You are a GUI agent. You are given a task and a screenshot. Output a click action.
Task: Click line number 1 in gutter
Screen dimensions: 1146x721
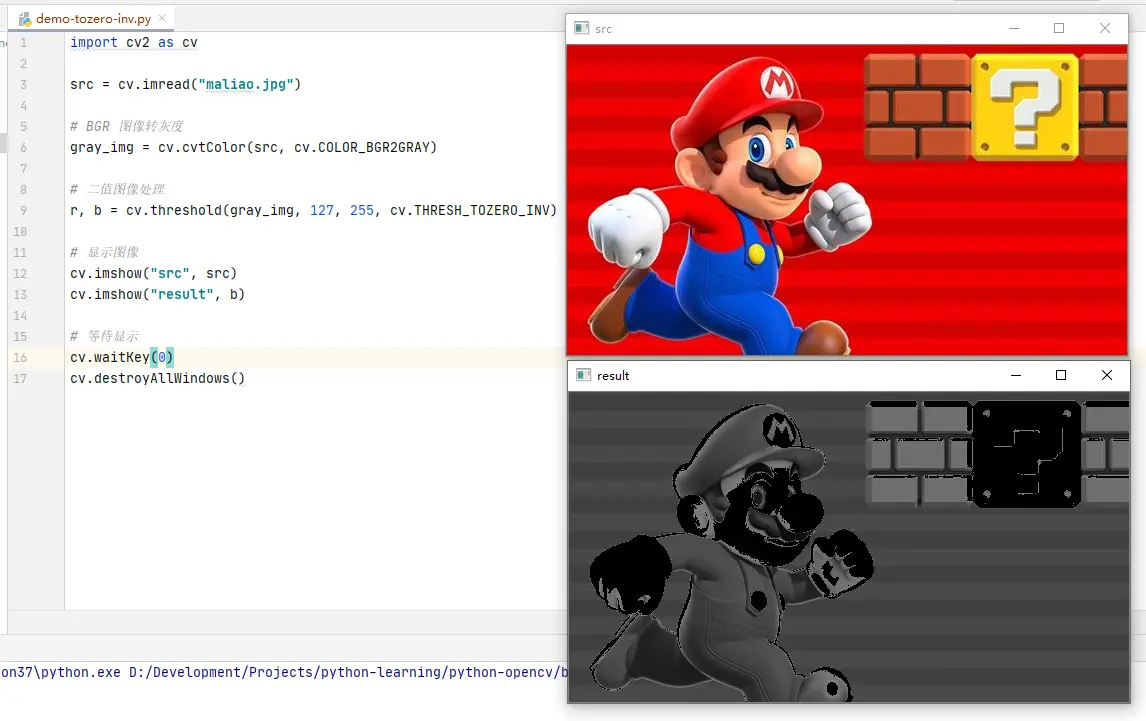point(23,43)
